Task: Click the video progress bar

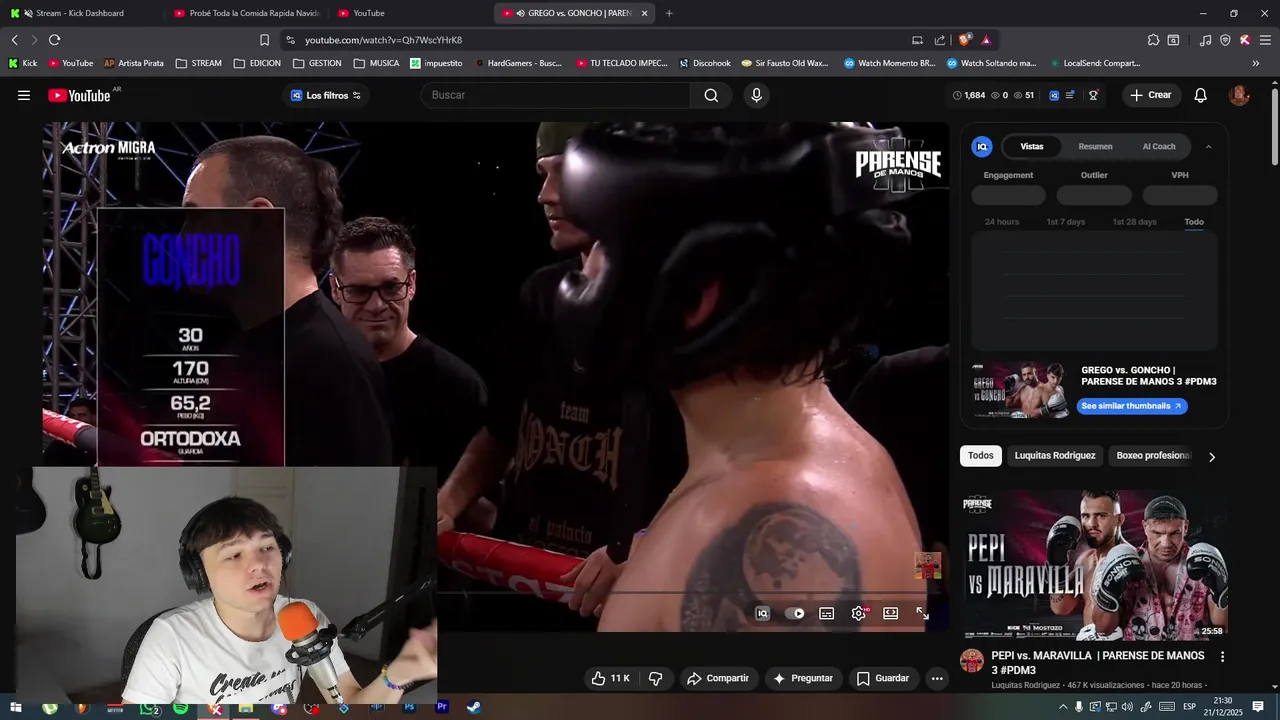Action: 690,594
